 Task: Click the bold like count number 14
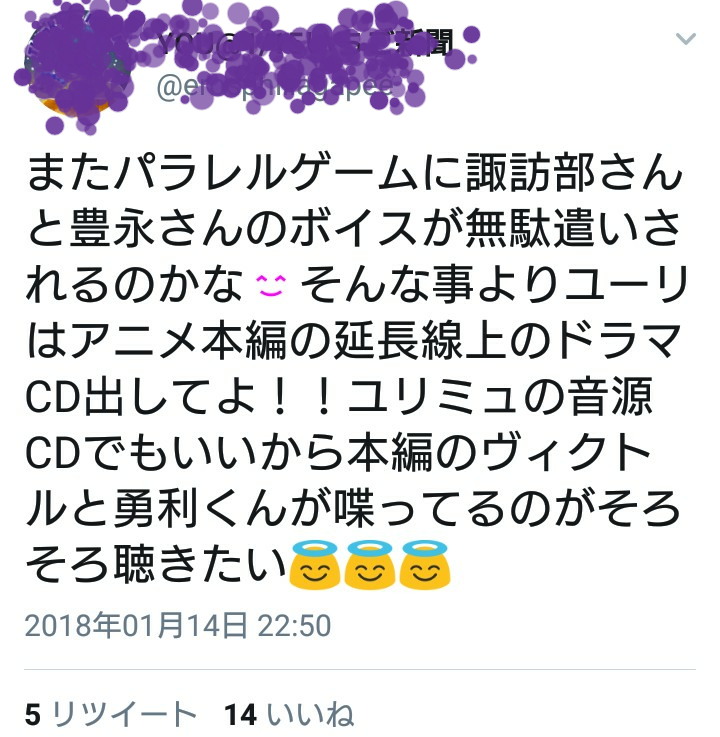241,715
